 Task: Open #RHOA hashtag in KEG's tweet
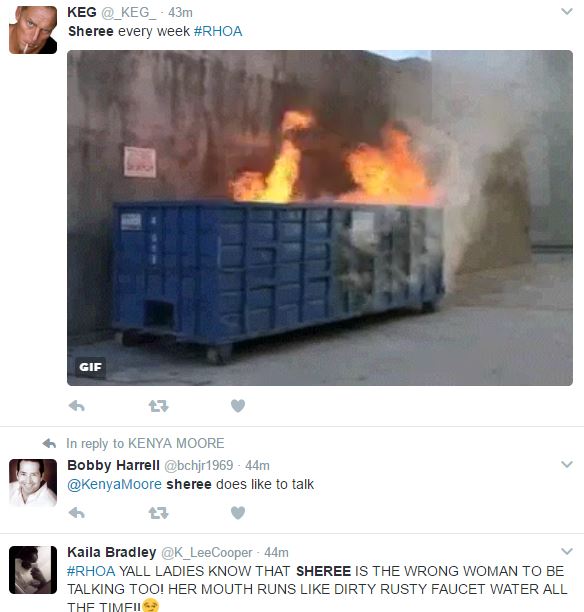[x=218, y=31]
